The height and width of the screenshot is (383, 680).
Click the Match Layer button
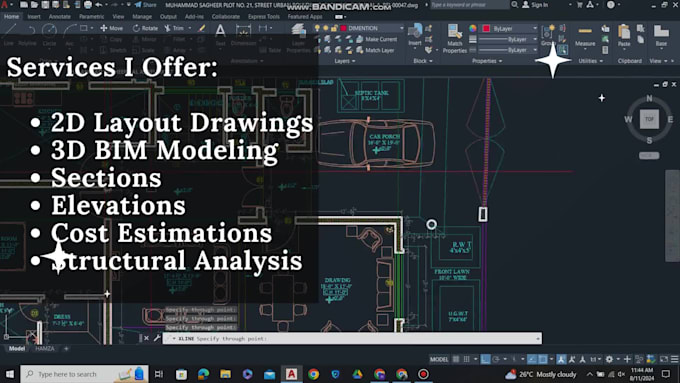[375, 50]
